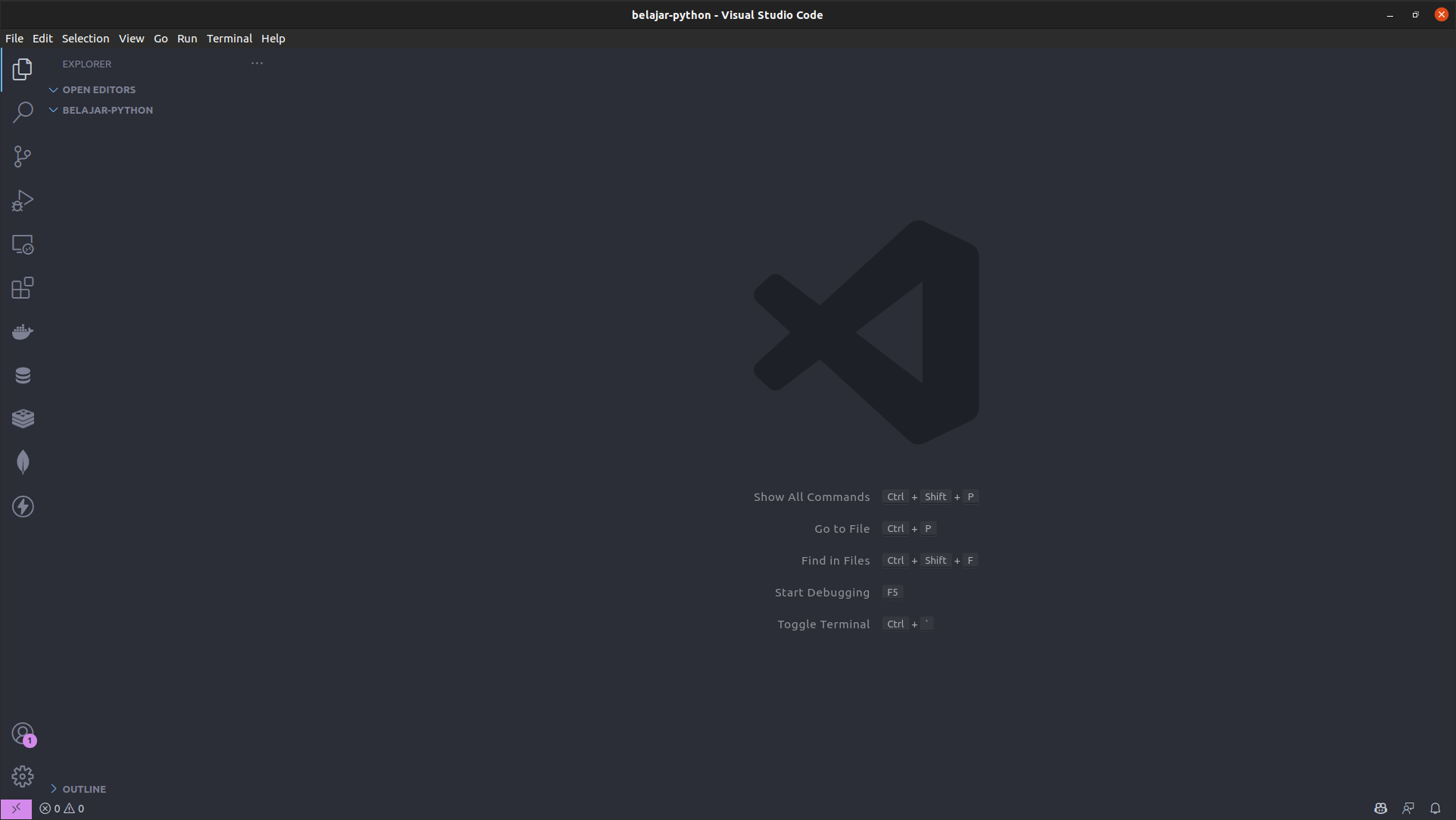Collapse the BELAJAR-PYTHON folder section
The width and height of the screenshot is (1456, 820).
[x=107, y=110]
